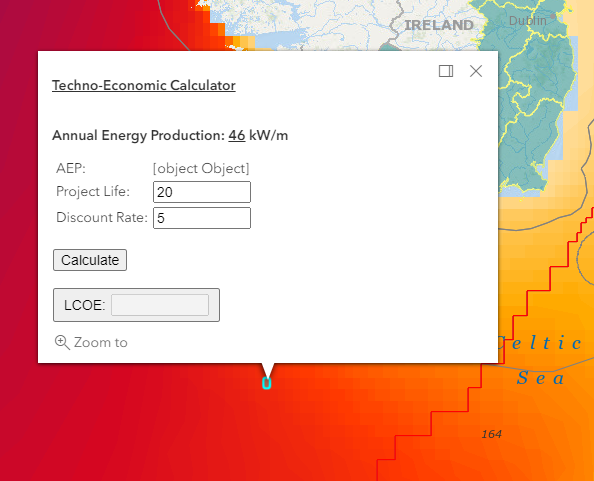594x481 pixels.
Task: Click the Calculate button
Action: (90, 260)
